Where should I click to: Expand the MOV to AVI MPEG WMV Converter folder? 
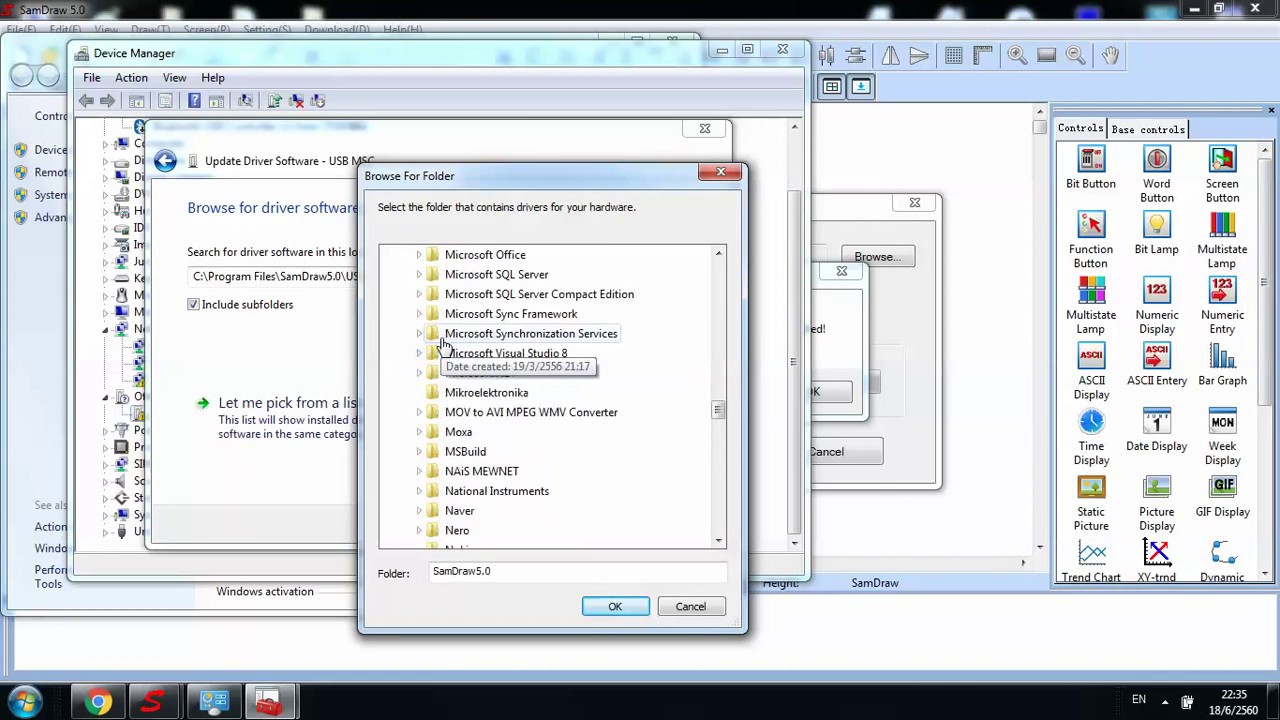419,412
